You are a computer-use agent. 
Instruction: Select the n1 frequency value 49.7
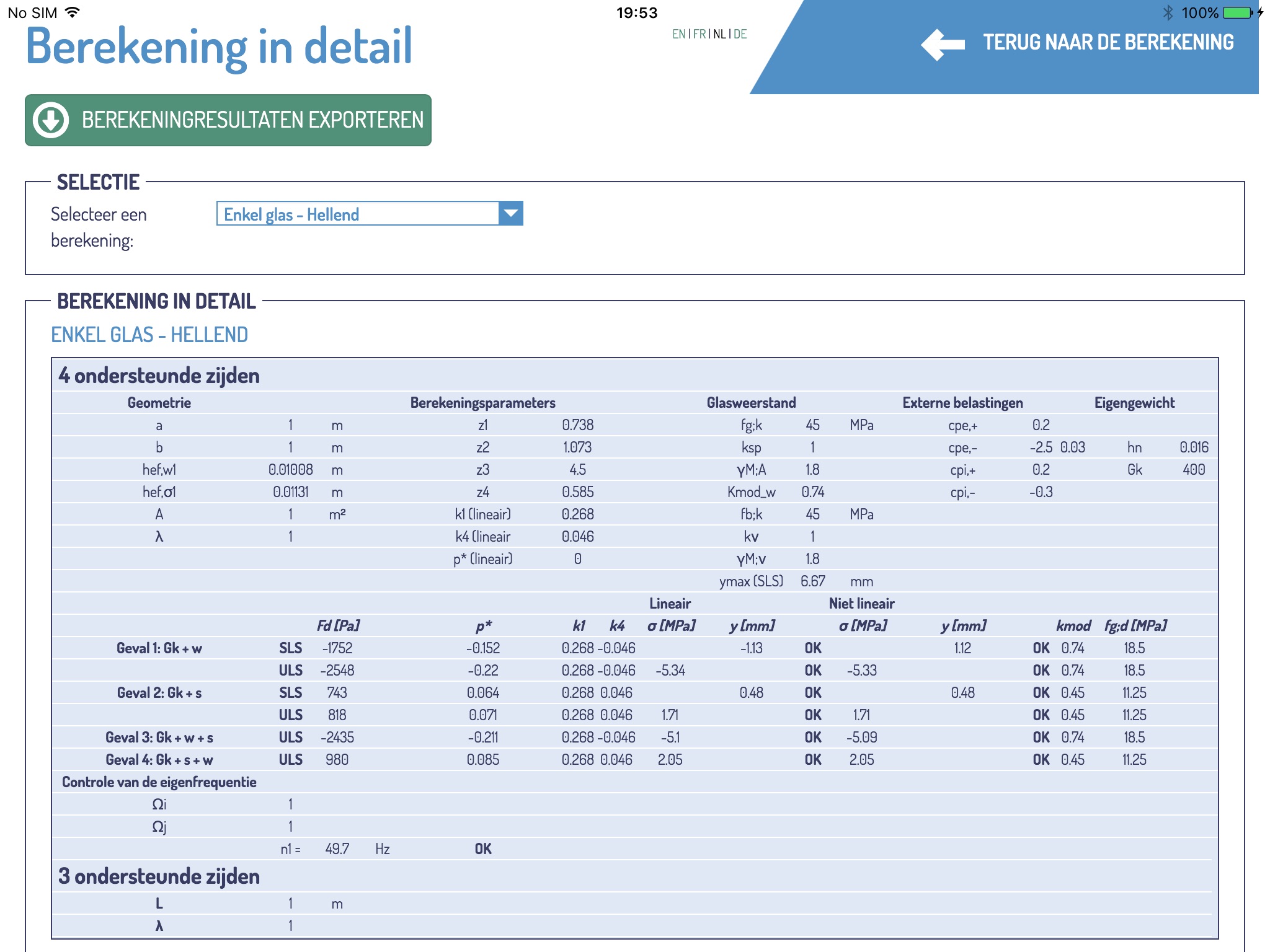click(337, 849)
